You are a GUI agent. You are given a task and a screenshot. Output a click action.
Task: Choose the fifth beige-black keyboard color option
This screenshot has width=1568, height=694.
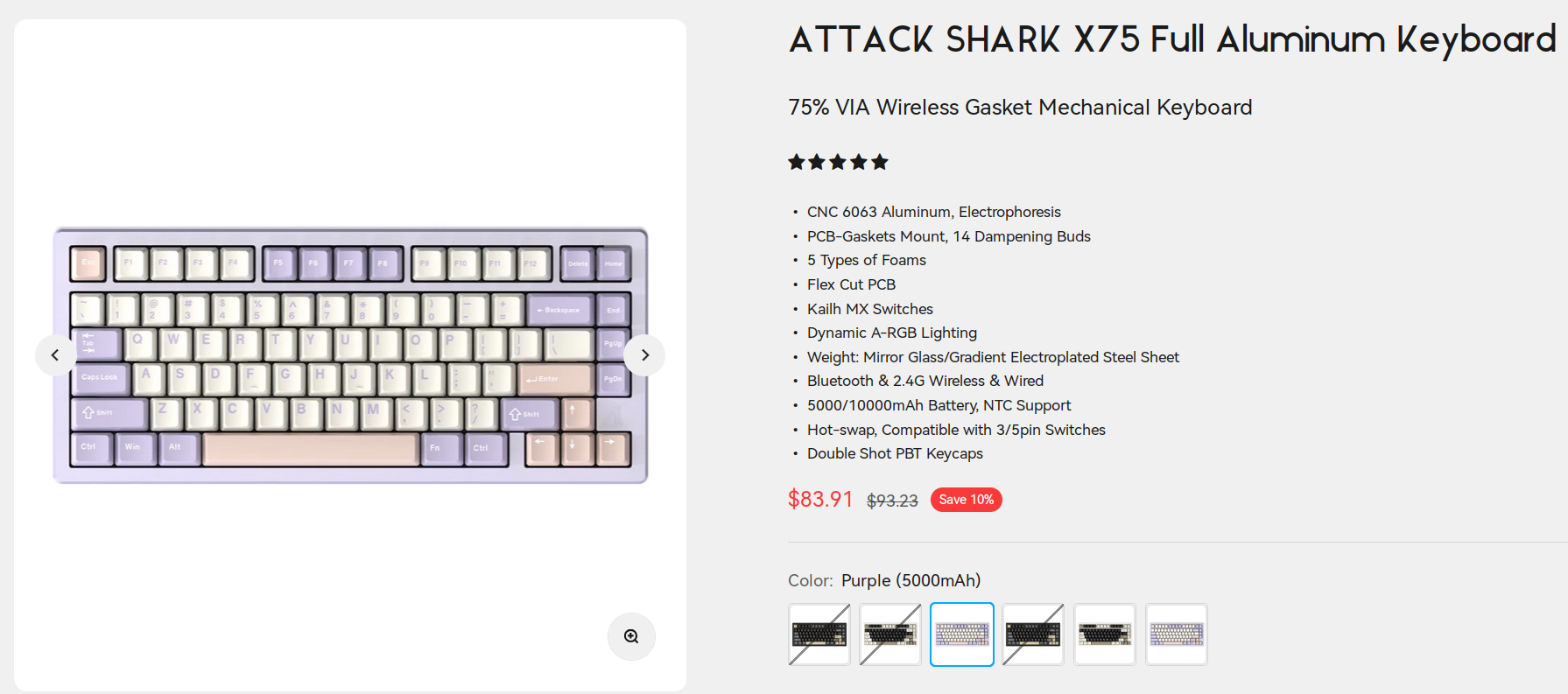click(x=1105, y=634)
